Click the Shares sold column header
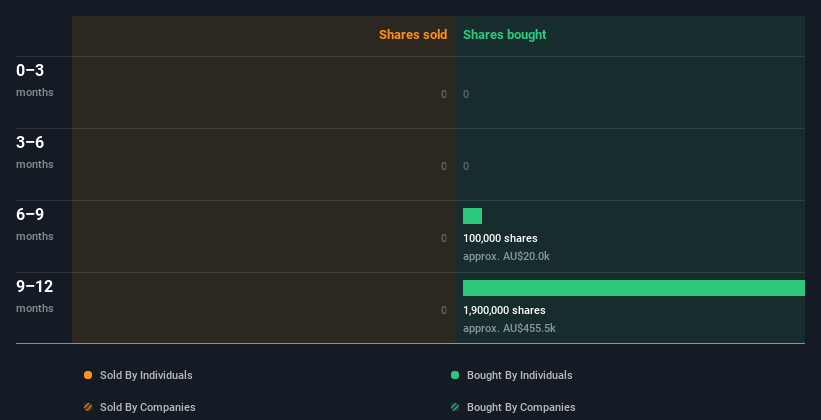Viewport: 821px width, 420px height. pos(413,35)
